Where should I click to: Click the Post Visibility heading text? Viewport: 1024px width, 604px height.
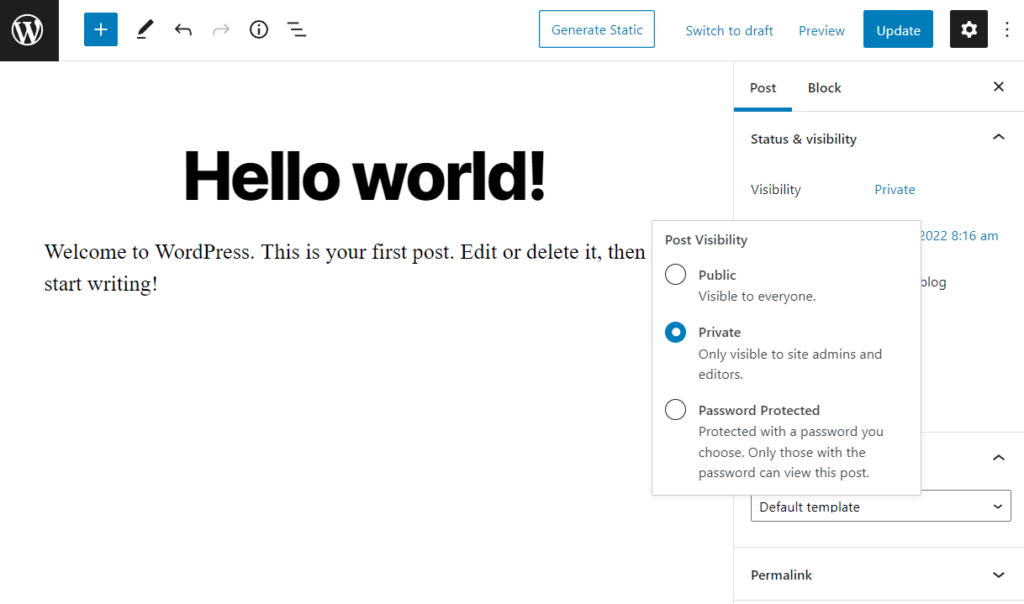point(706,240)
